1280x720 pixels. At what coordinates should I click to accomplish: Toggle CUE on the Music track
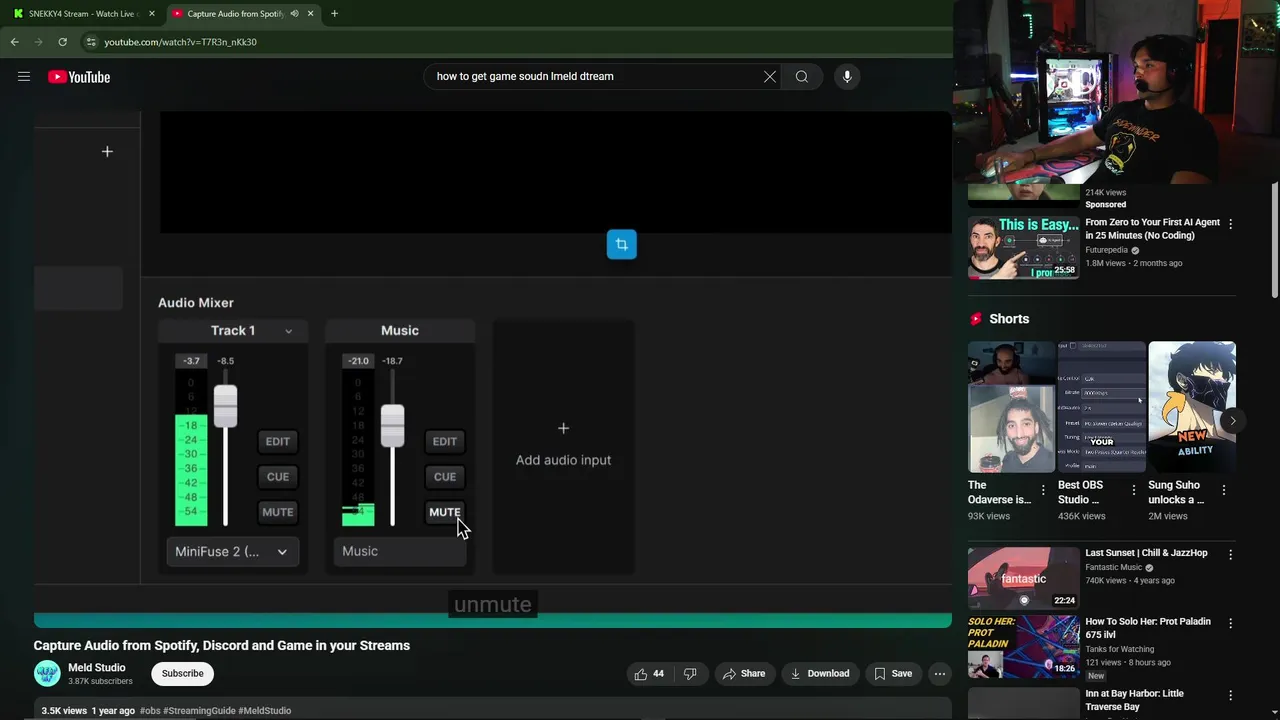click(445, 477)
